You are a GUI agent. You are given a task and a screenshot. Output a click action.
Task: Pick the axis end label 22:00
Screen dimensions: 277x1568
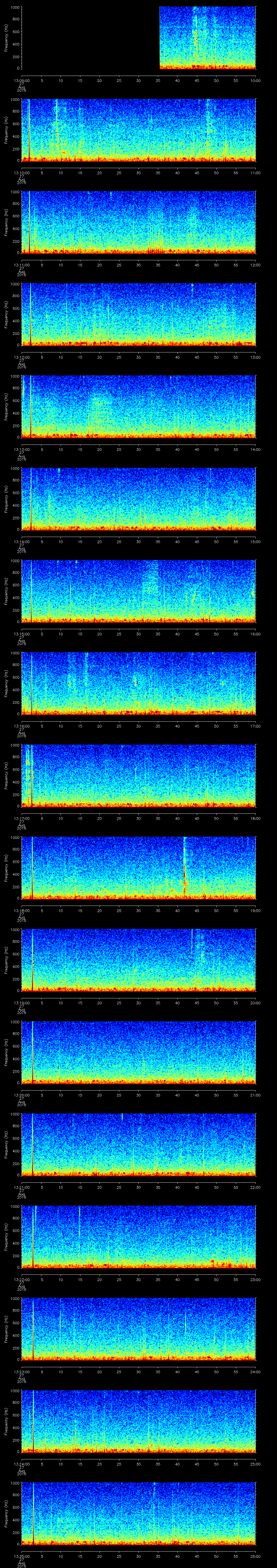click(x=256, y=1187)
